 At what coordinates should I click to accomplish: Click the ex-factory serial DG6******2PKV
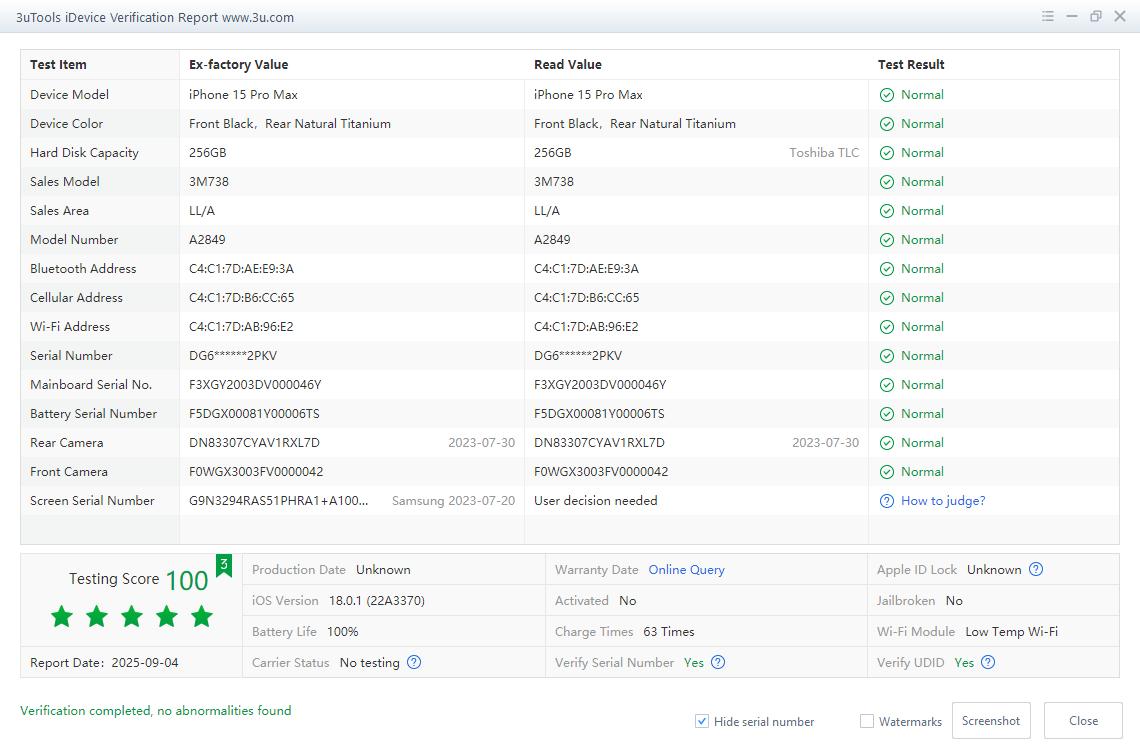coord(233,355)
